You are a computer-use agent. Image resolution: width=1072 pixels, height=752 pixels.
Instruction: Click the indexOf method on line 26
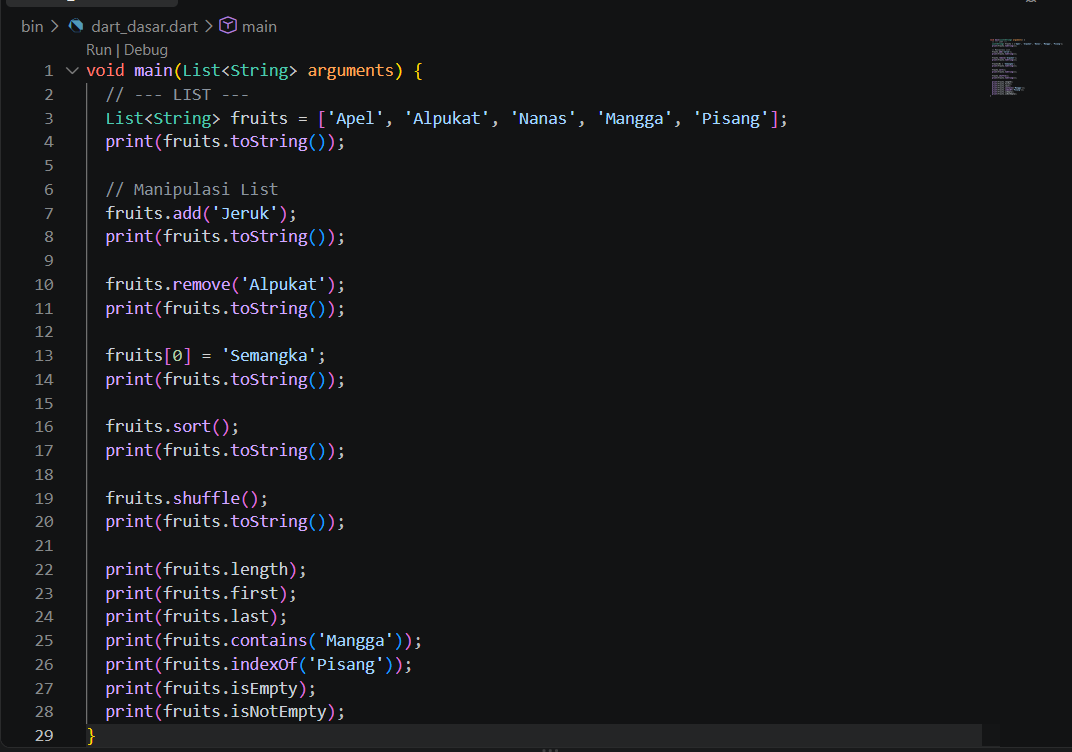pos(264,664)
